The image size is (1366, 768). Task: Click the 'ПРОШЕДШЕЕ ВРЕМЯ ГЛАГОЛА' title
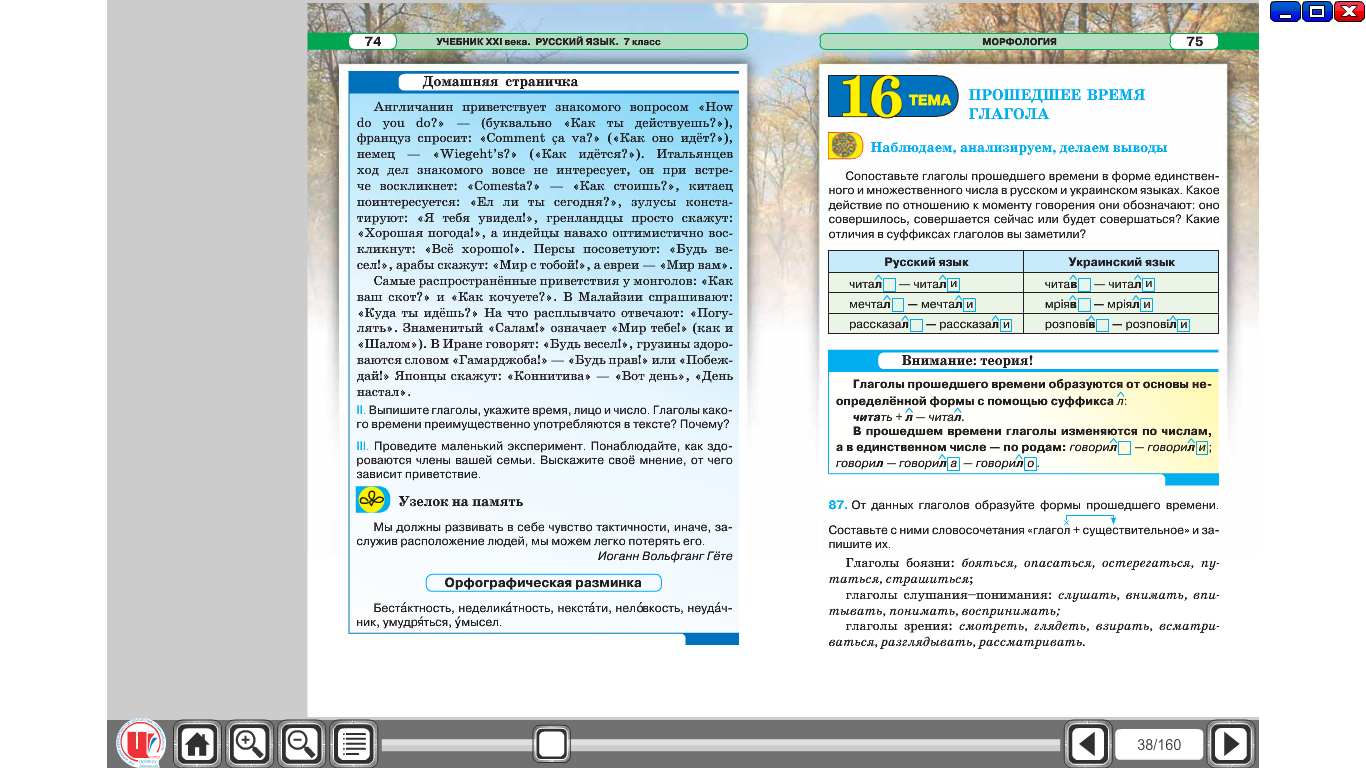(x=1057, y=104)
